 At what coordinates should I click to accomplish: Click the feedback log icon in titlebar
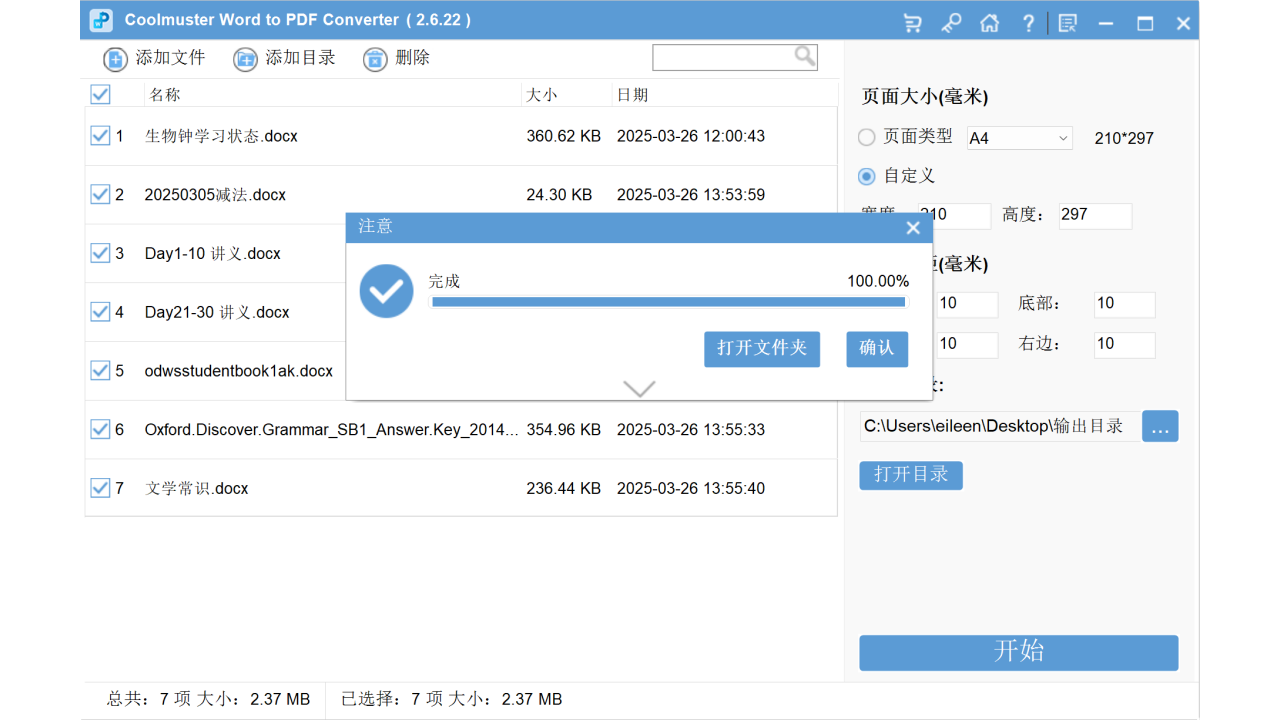pyautogui.click(x=1066, y=21)
